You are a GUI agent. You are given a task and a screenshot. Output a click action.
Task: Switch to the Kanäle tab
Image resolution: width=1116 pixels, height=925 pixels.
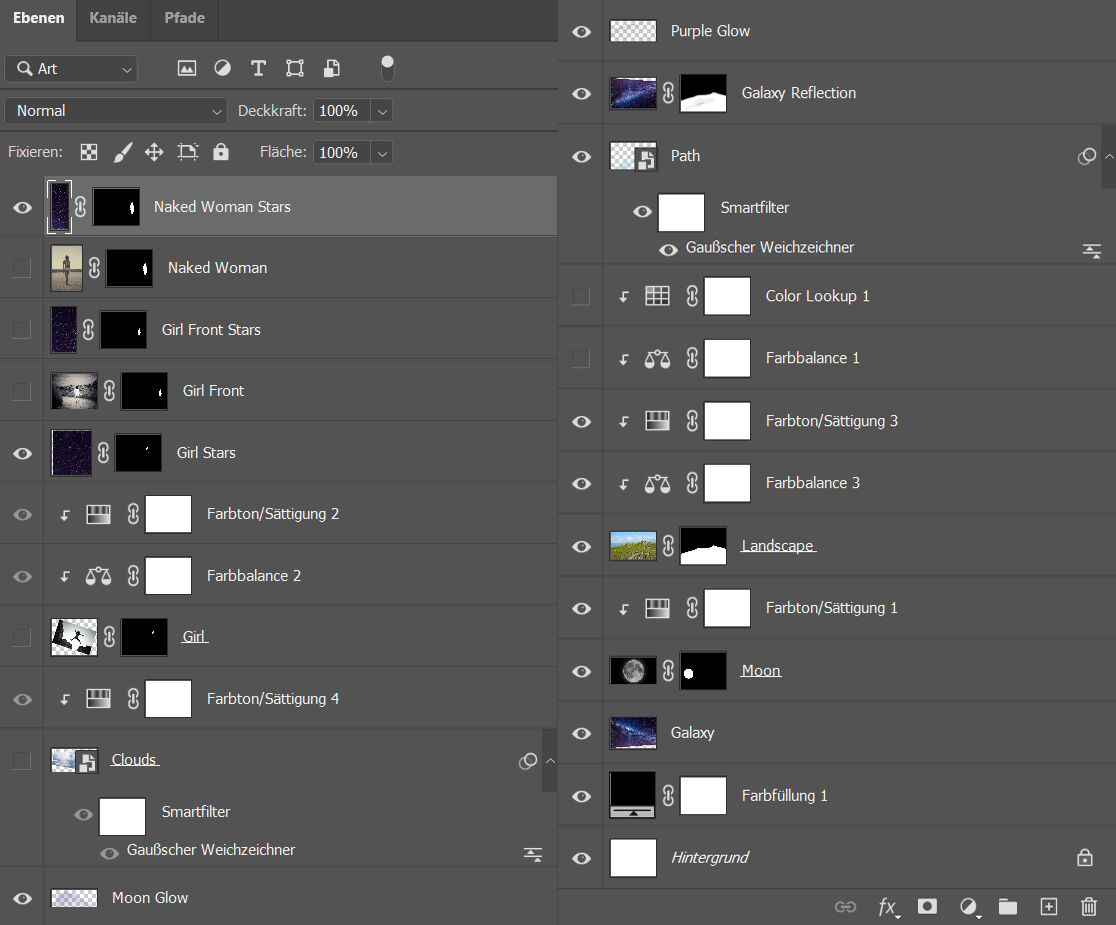(x=112, y=18)
